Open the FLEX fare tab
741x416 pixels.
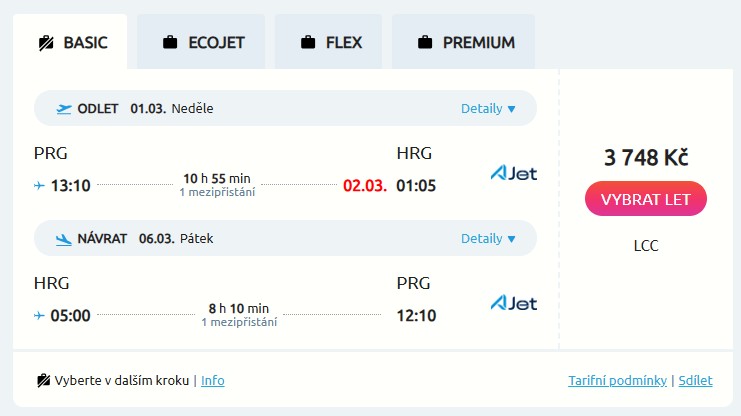(330, 42)
